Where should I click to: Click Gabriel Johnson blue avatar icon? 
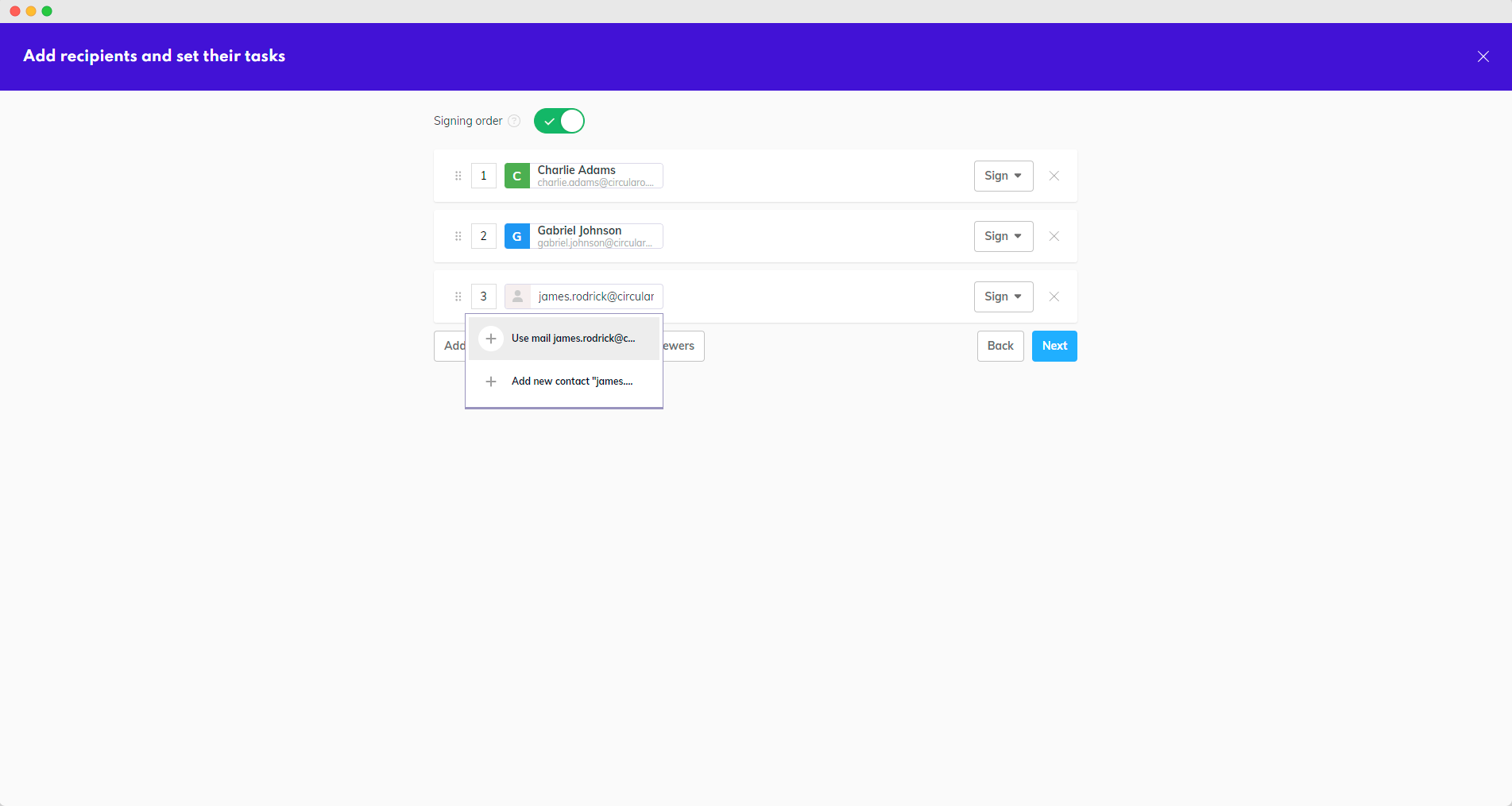pos(517,236)
